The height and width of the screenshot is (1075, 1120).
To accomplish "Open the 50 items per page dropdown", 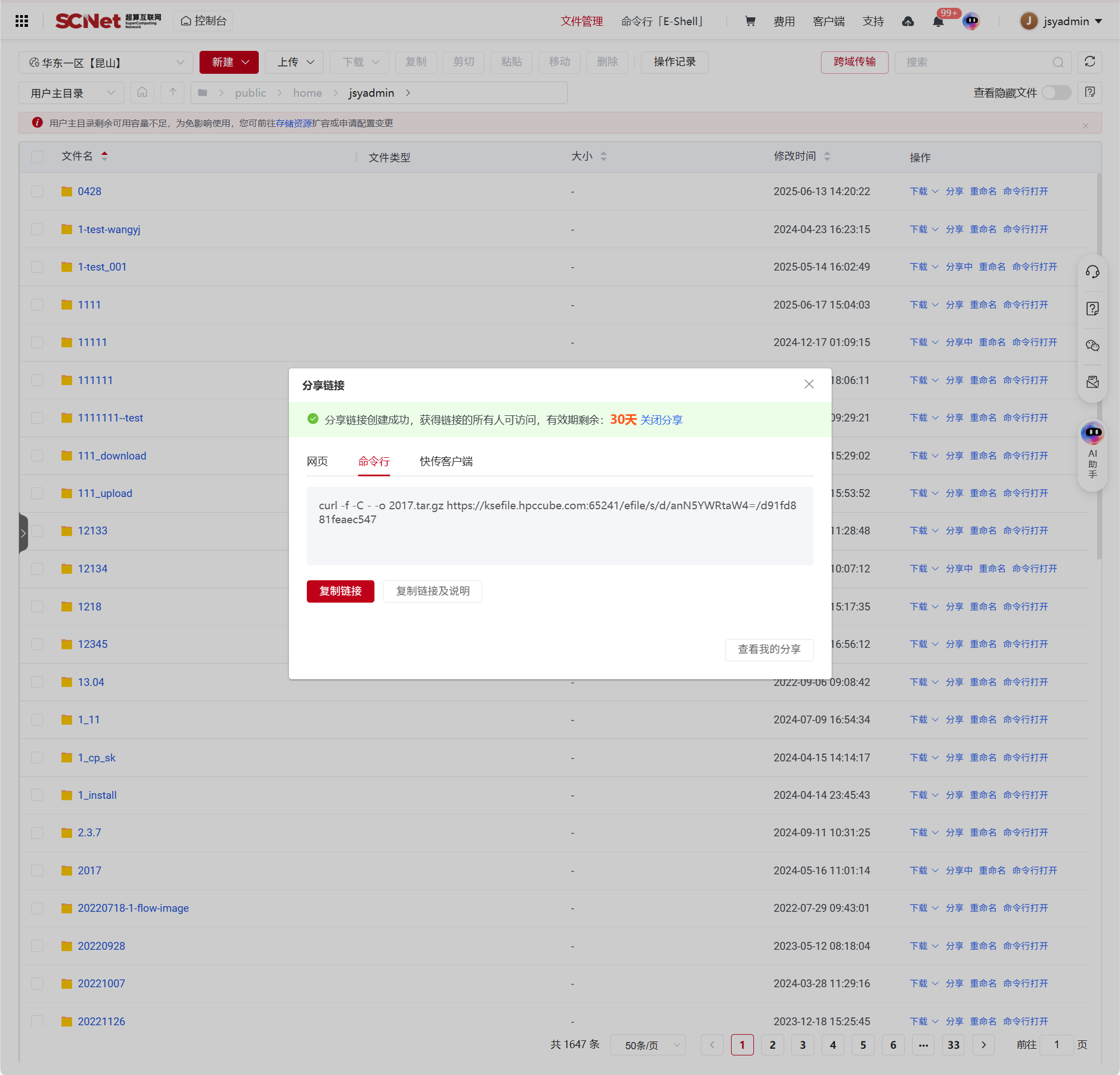I will pyautogui.click(x=647, y=1045).
